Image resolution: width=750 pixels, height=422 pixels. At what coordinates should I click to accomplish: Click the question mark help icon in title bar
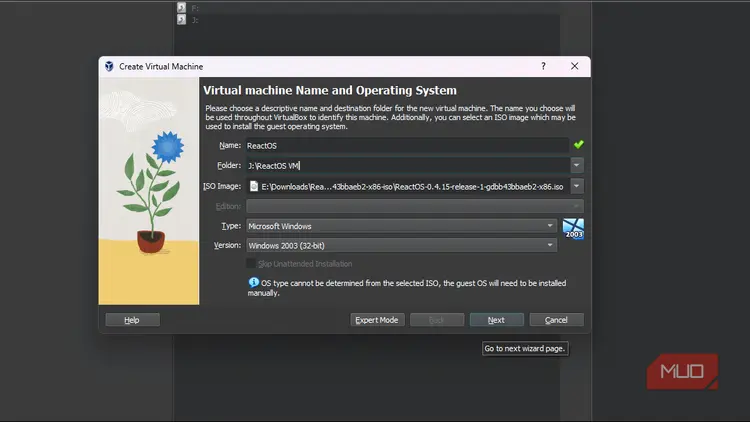coord(543,66)
